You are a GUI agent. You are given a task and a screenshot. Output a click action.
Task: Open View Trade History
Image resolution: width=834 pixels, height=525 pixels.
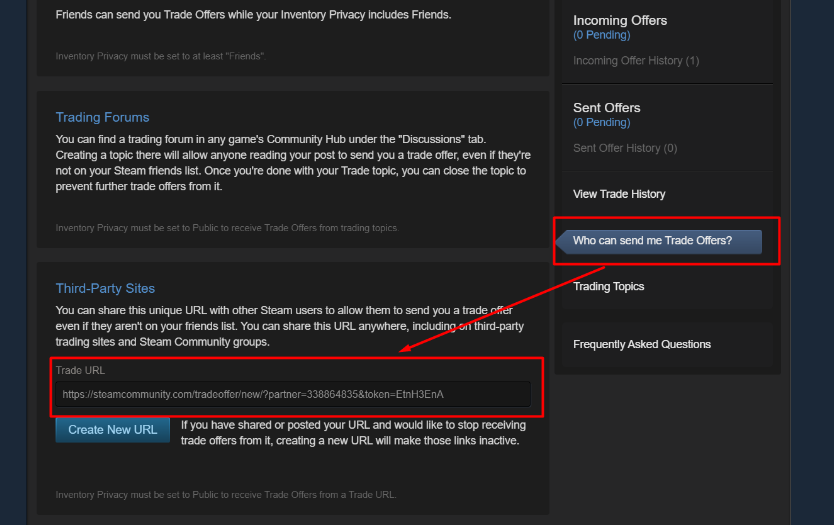tap(619, 194)
